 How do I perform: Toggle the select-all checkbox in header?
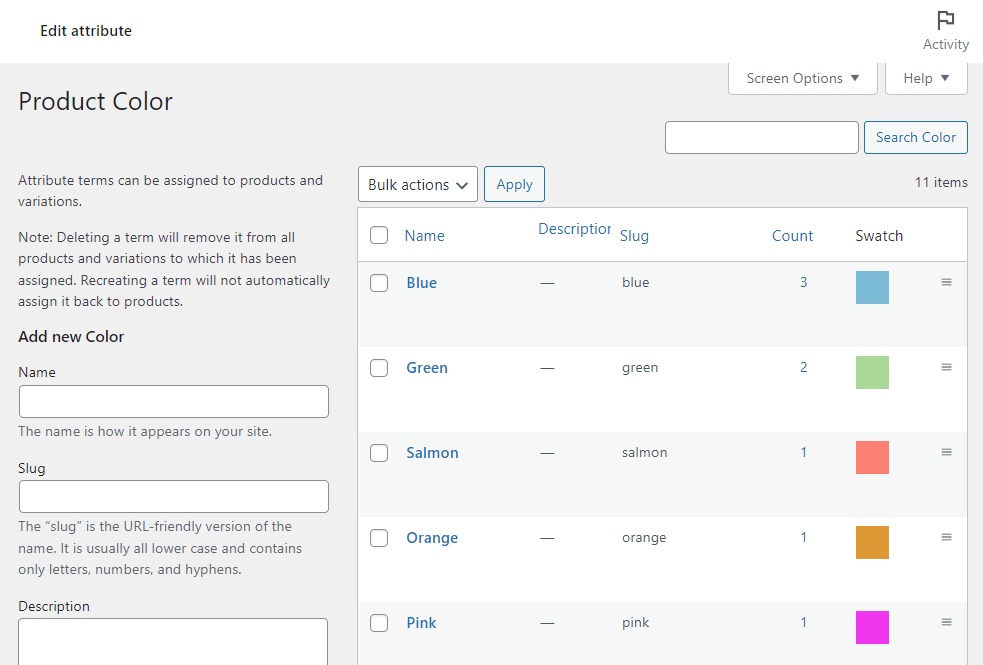(x=379, y=236)
